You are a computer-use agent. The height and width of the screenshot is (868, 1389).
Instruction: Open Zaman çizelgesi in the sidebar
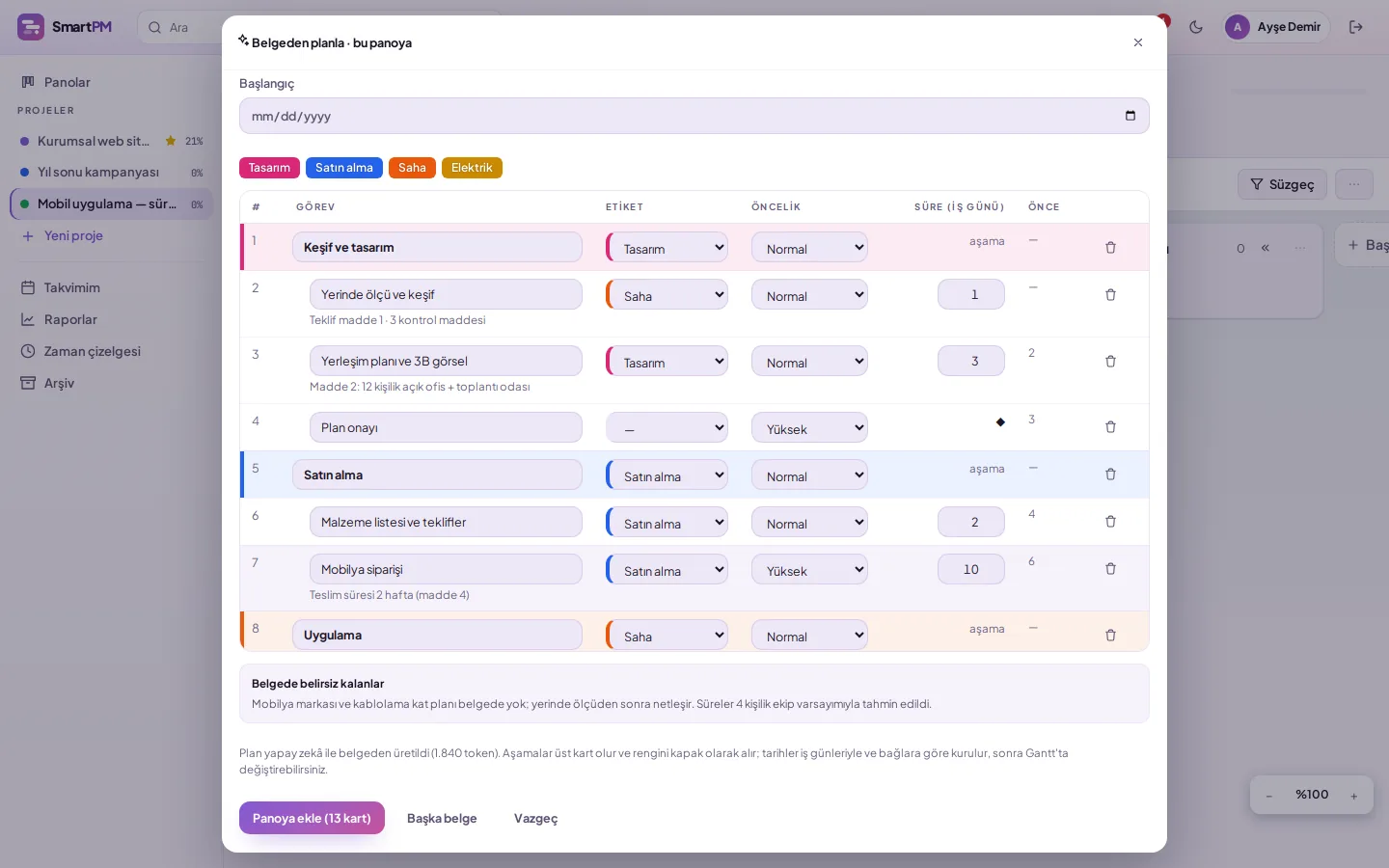[111, 351]
